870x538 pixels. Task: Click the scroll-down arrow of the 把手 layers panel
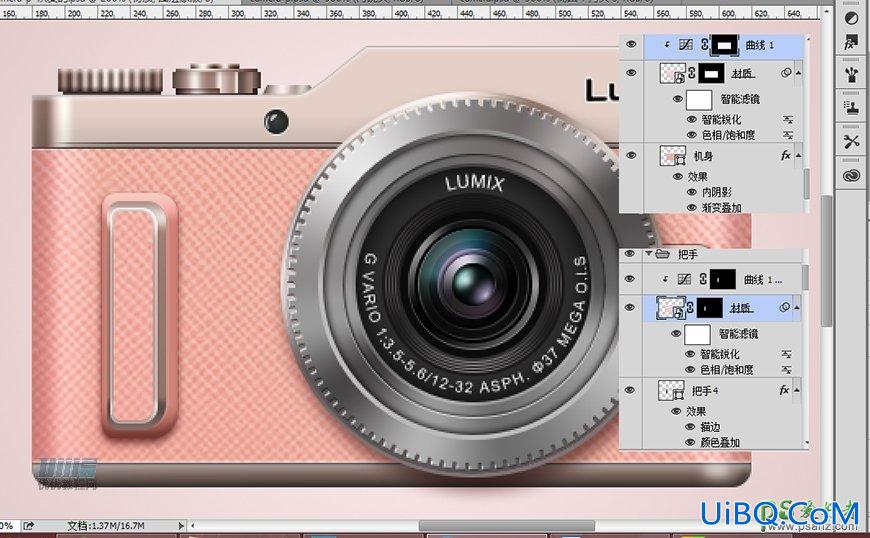pos(806,443)
